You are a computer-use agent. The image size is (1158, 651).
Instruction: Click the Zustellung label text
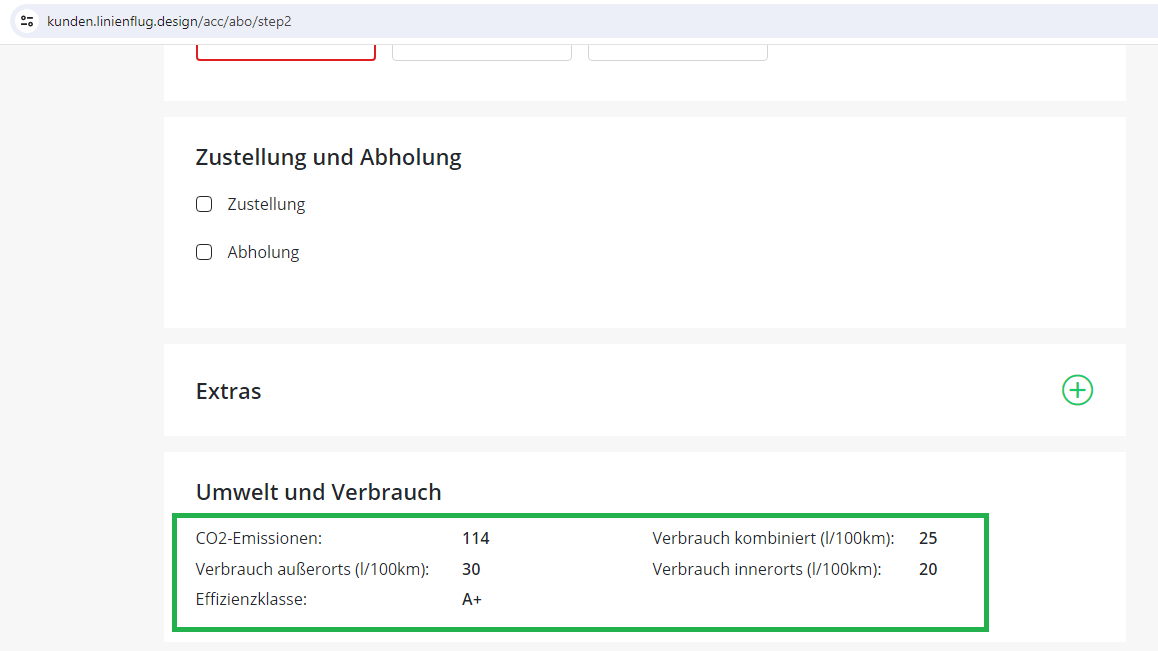[x=266, y=204]
